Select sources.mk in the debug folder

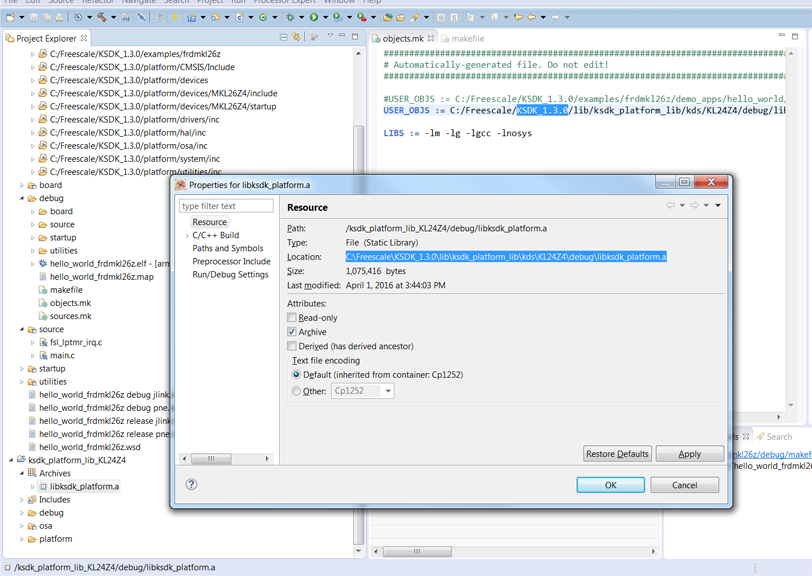tap(70, 316)
